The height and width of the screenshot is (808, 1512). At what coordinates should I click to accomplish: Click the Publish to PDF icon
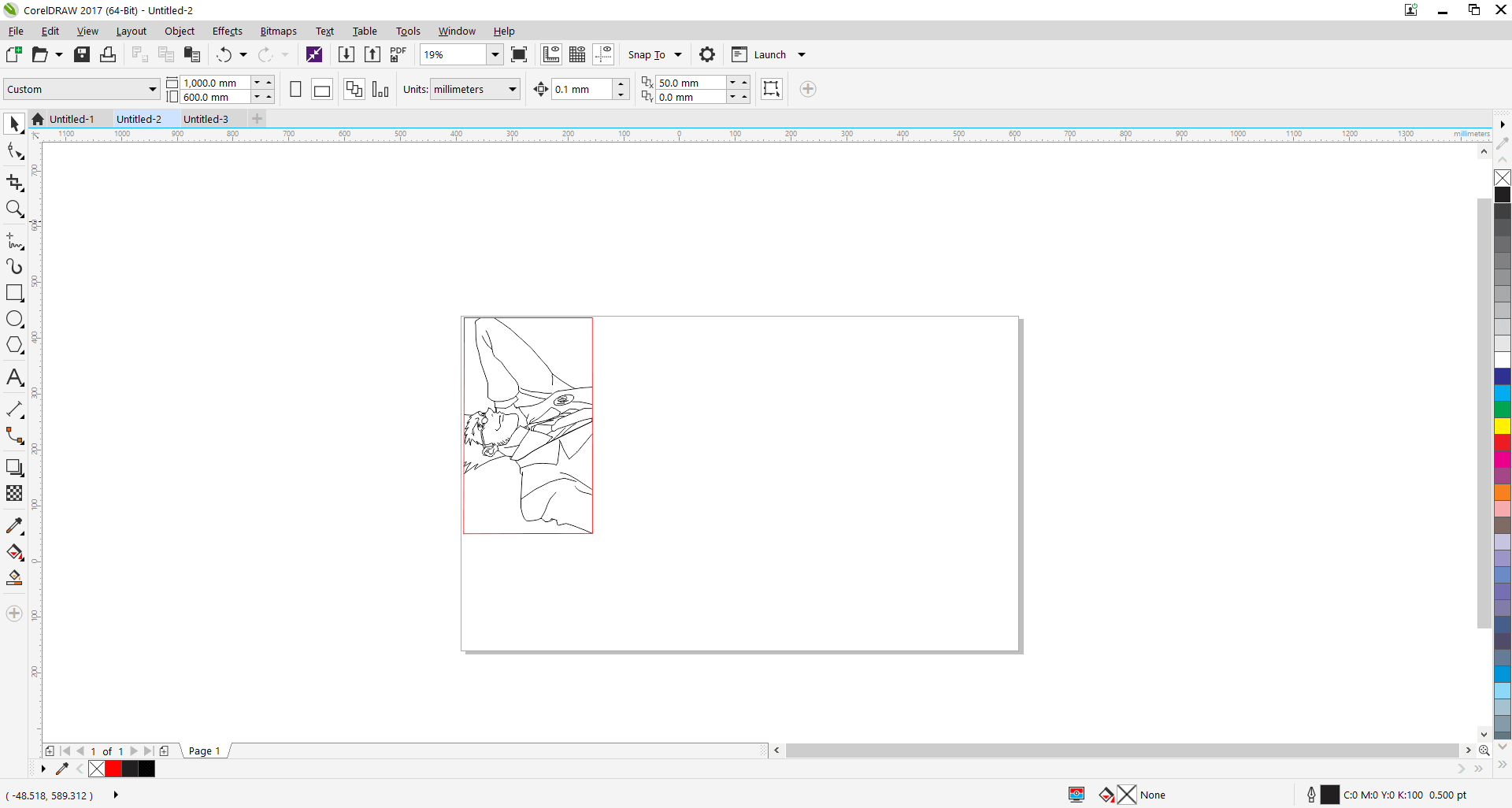click(x=398, y=54)
